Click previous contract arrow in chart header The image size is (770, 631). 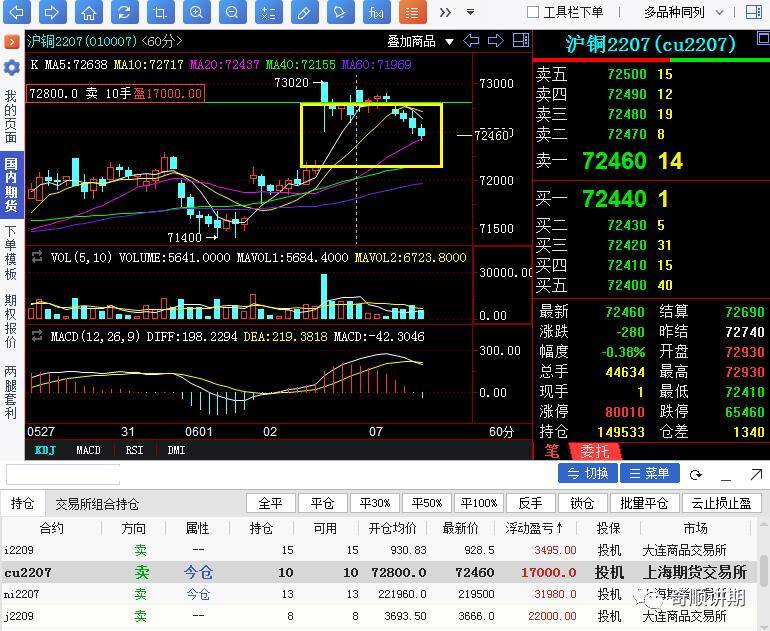471,41
